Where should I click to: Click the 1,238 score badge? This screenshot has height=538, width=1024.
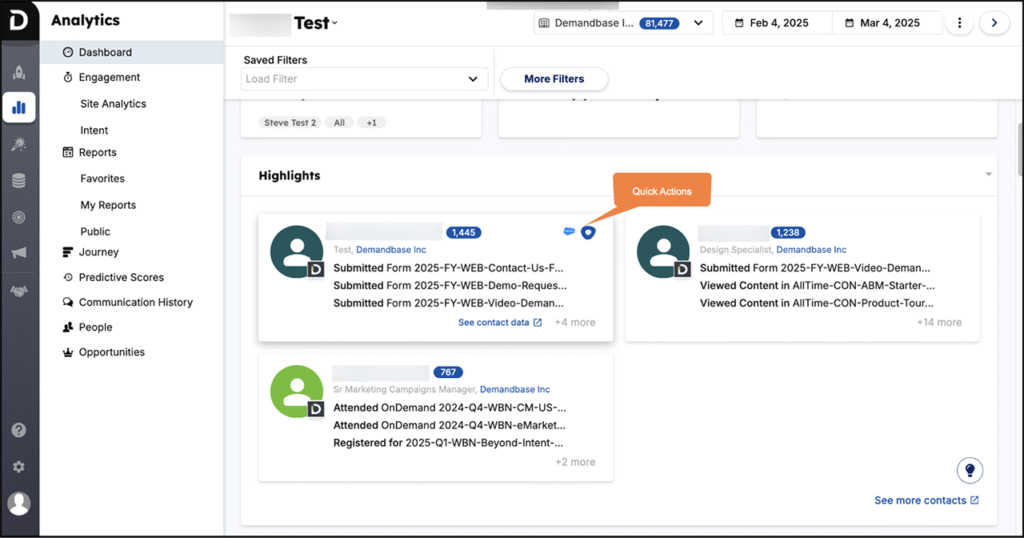tap(788, 232)
